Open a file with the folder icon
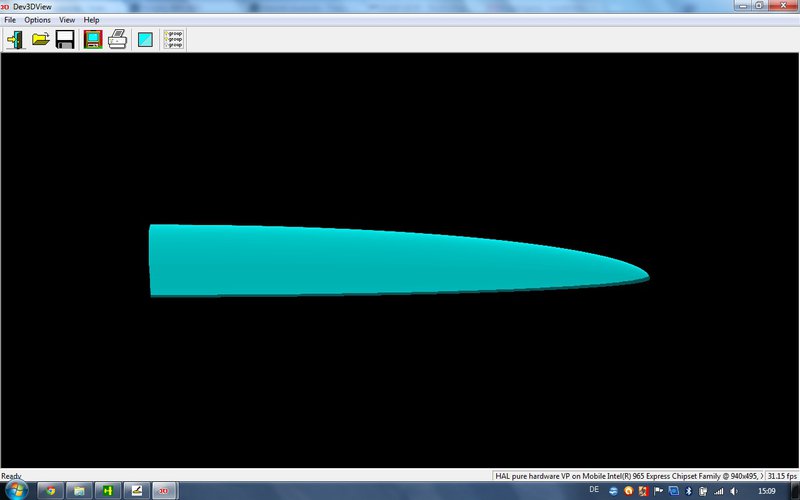Image resolution: width=800 pixels, height=500 pixels. click(41, 40)
